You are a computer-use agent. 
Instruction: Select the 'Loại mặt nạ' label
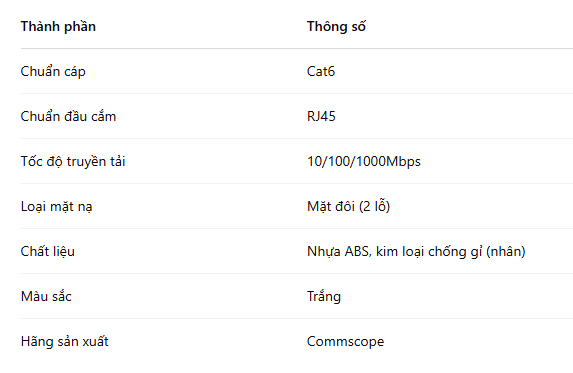point(56,206)
